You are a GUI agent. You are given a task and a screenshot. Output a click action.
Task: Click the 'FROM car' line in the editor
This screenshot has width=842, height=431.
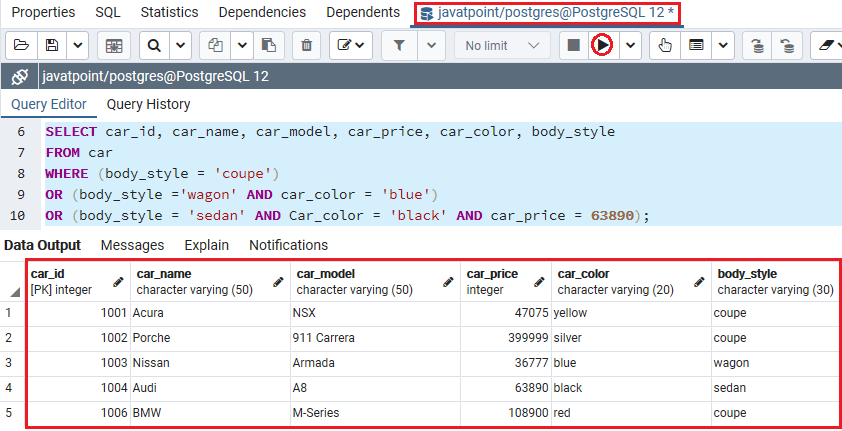point(79,153)
